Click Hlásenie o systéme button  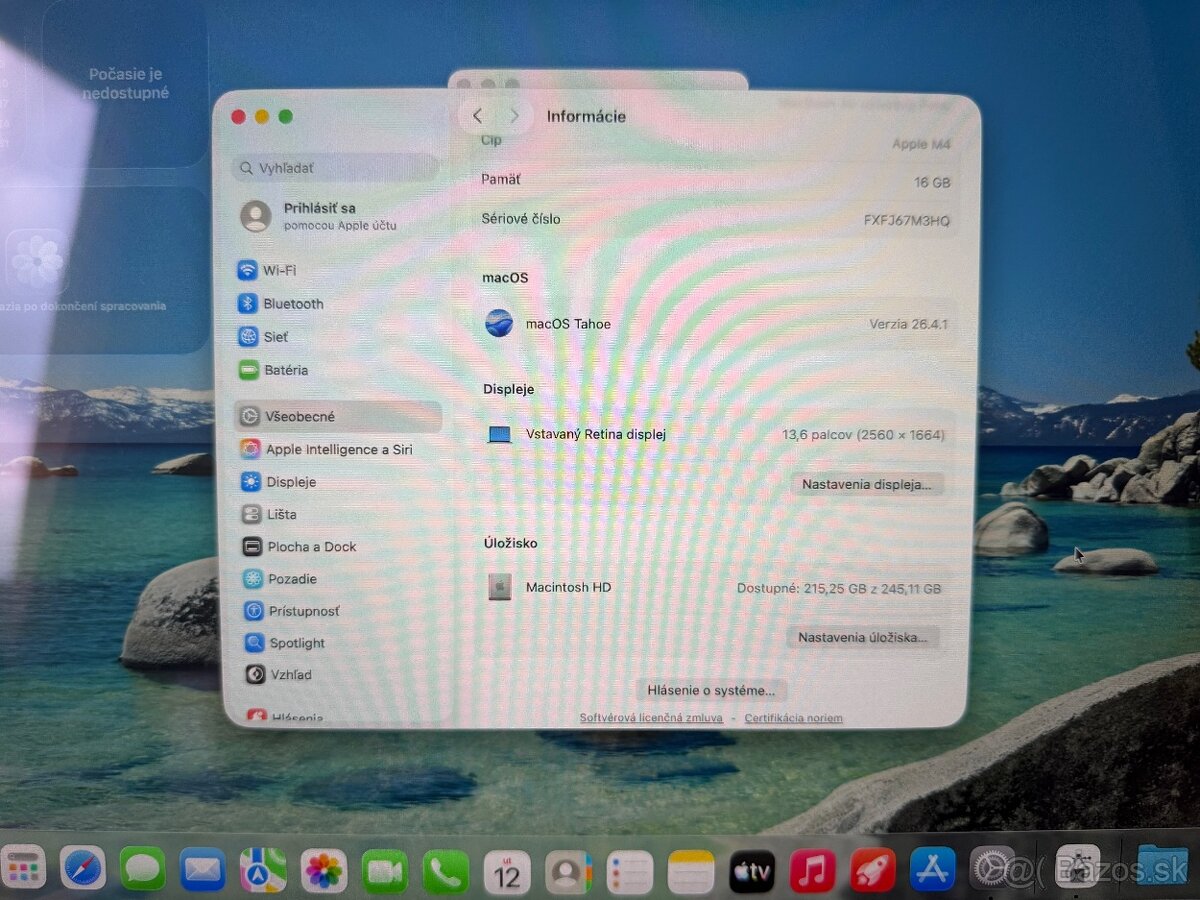[711, 690]
